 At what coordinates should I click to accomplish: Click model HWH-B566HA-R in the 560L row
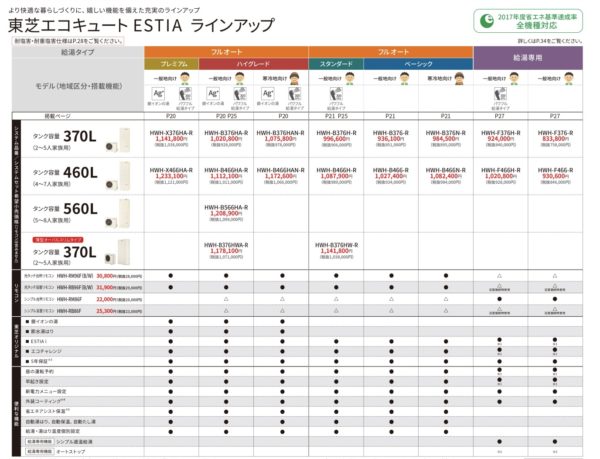click(226, 213)
